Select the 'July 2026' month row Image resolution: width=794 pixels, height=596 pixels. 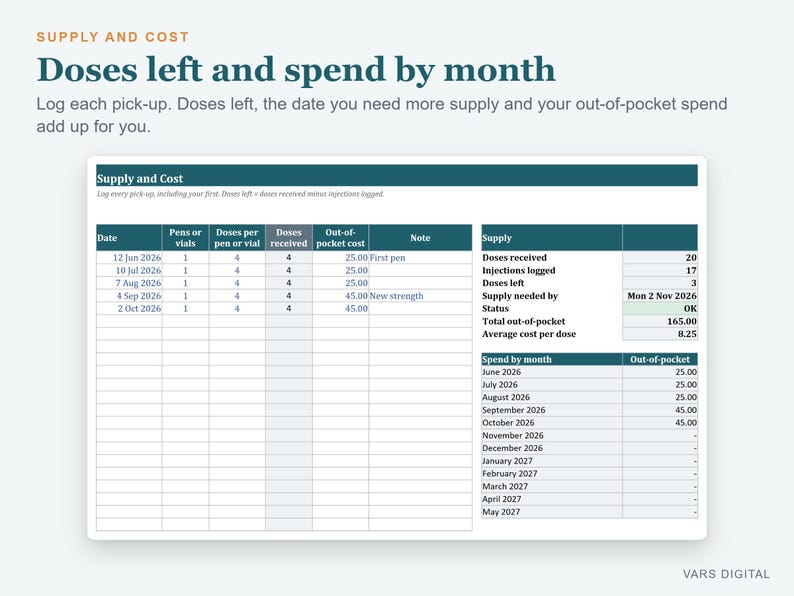point(589,384)
